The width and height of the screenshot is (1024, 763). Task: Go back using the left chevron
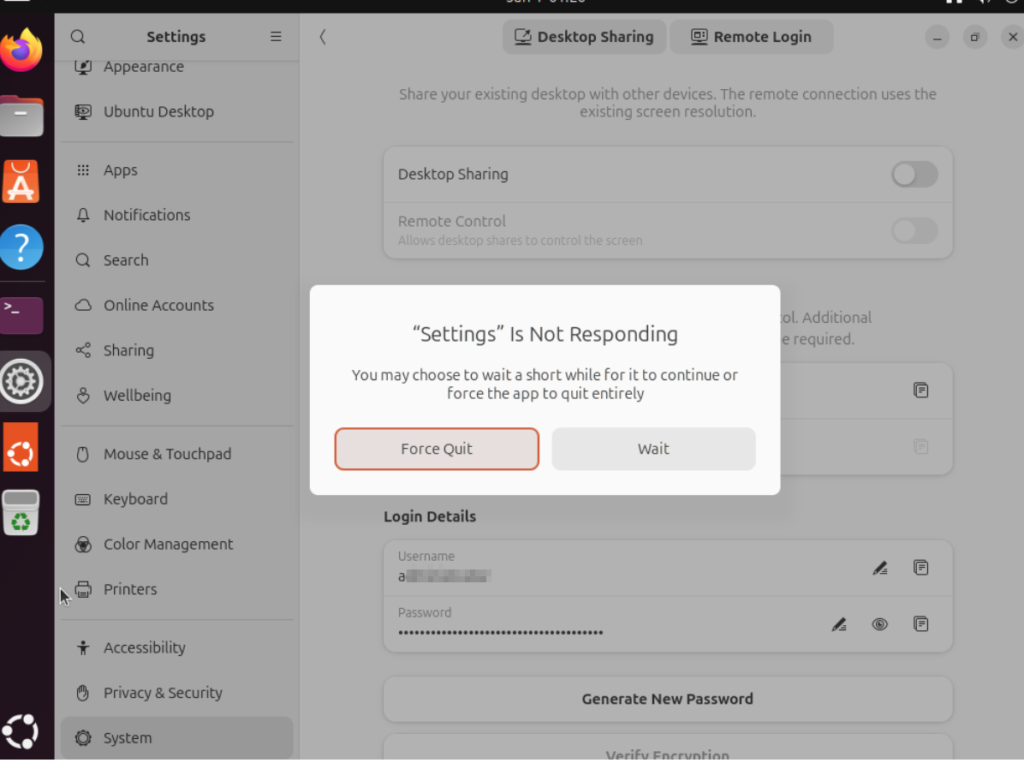pyautogui.click(x=323, y=37)
